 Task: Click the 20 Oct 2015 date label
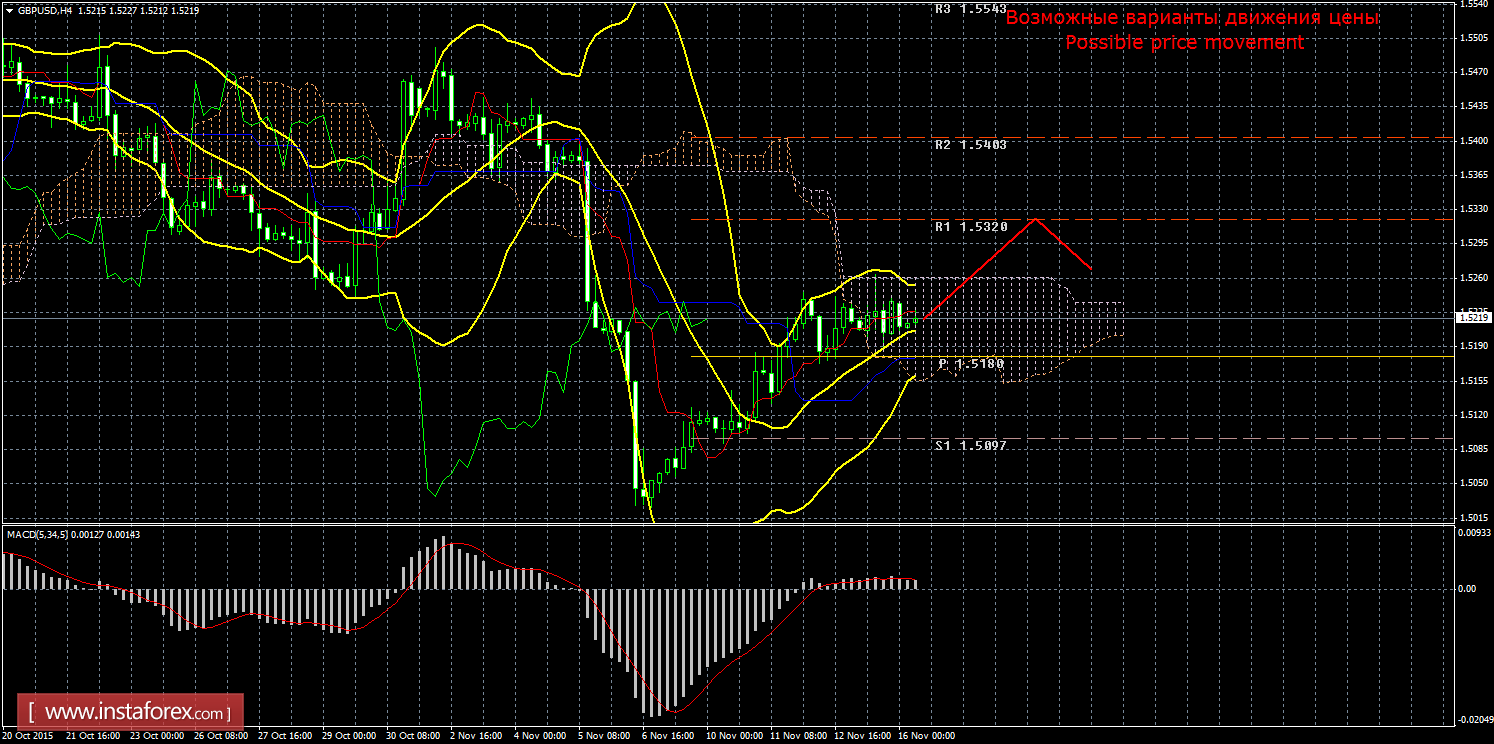[x=28, y=735]
